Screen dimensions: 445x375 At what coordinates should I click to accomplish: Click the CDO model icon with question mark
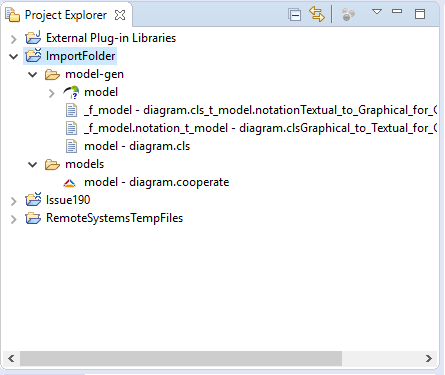coord(71,92)
